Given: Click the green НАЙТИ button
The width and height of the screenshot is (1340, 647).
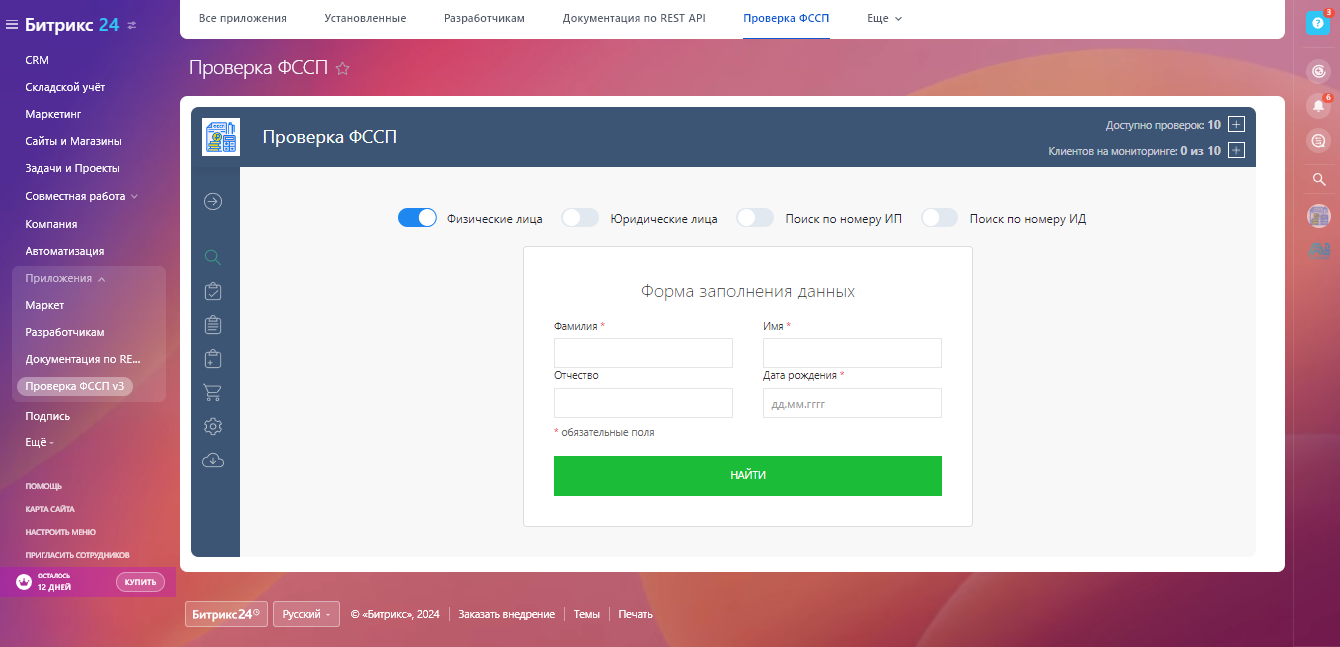Looking at the screenshot, I should click(x=748, y=475).
